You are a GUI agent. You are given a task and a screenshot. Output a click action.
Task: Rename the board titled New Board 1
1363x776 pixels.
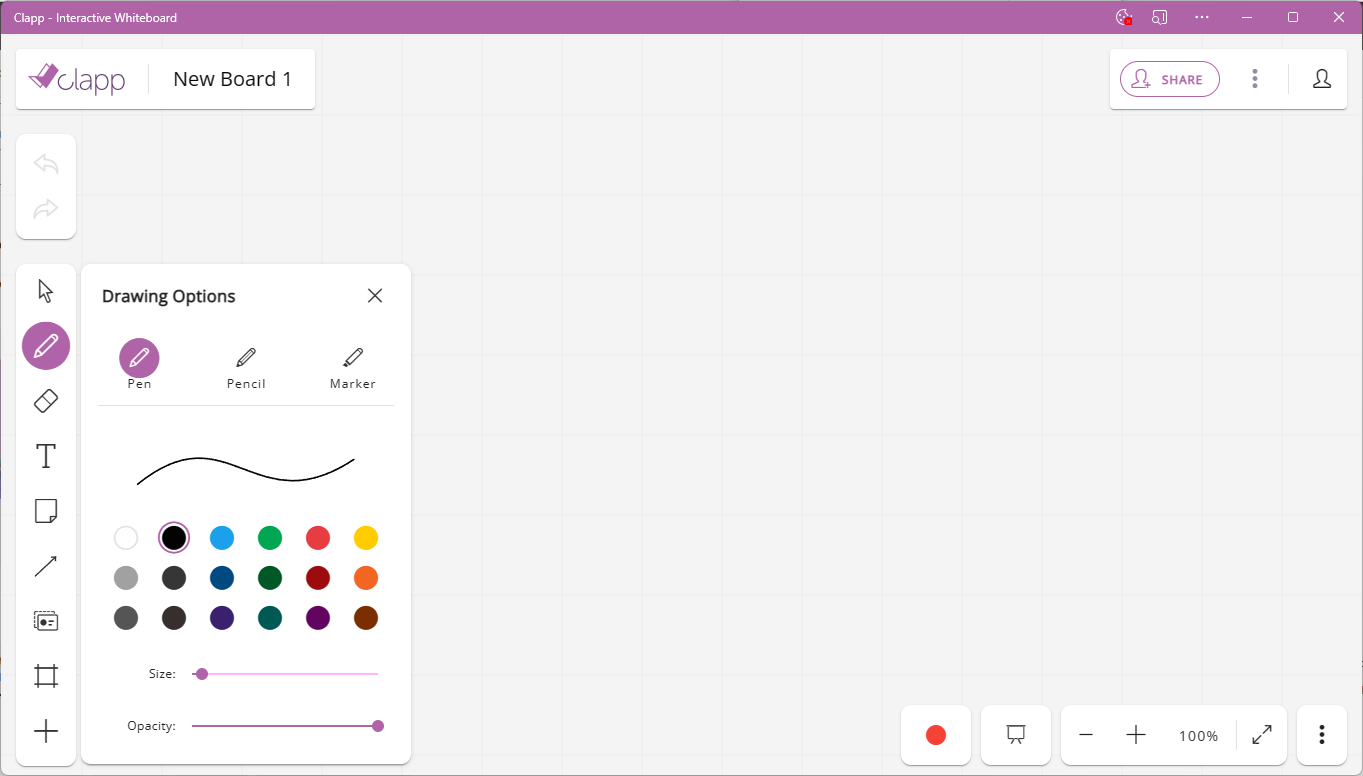232,78
